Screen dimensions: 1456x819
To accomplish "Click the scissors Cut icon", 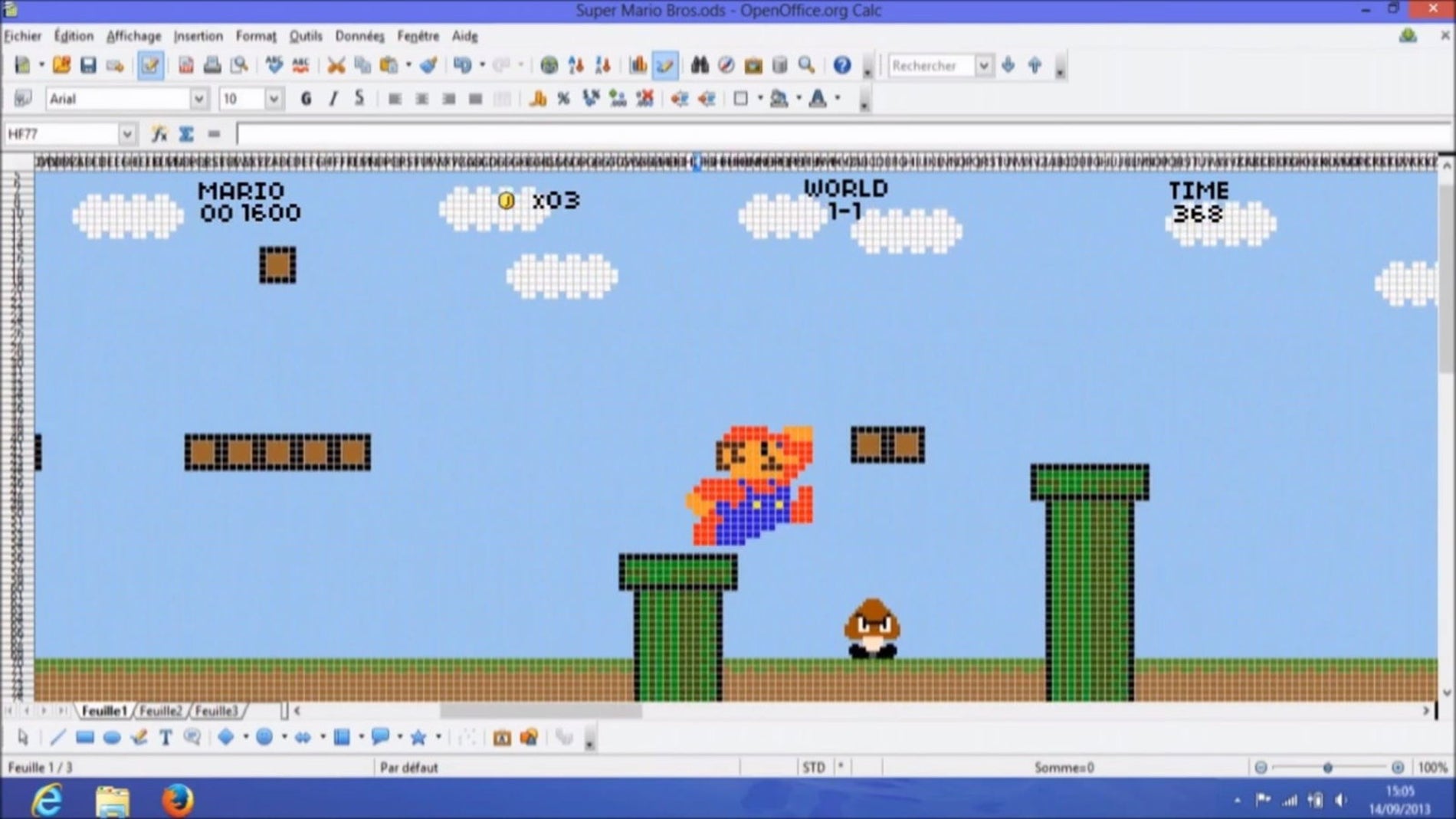I will 336,66.
